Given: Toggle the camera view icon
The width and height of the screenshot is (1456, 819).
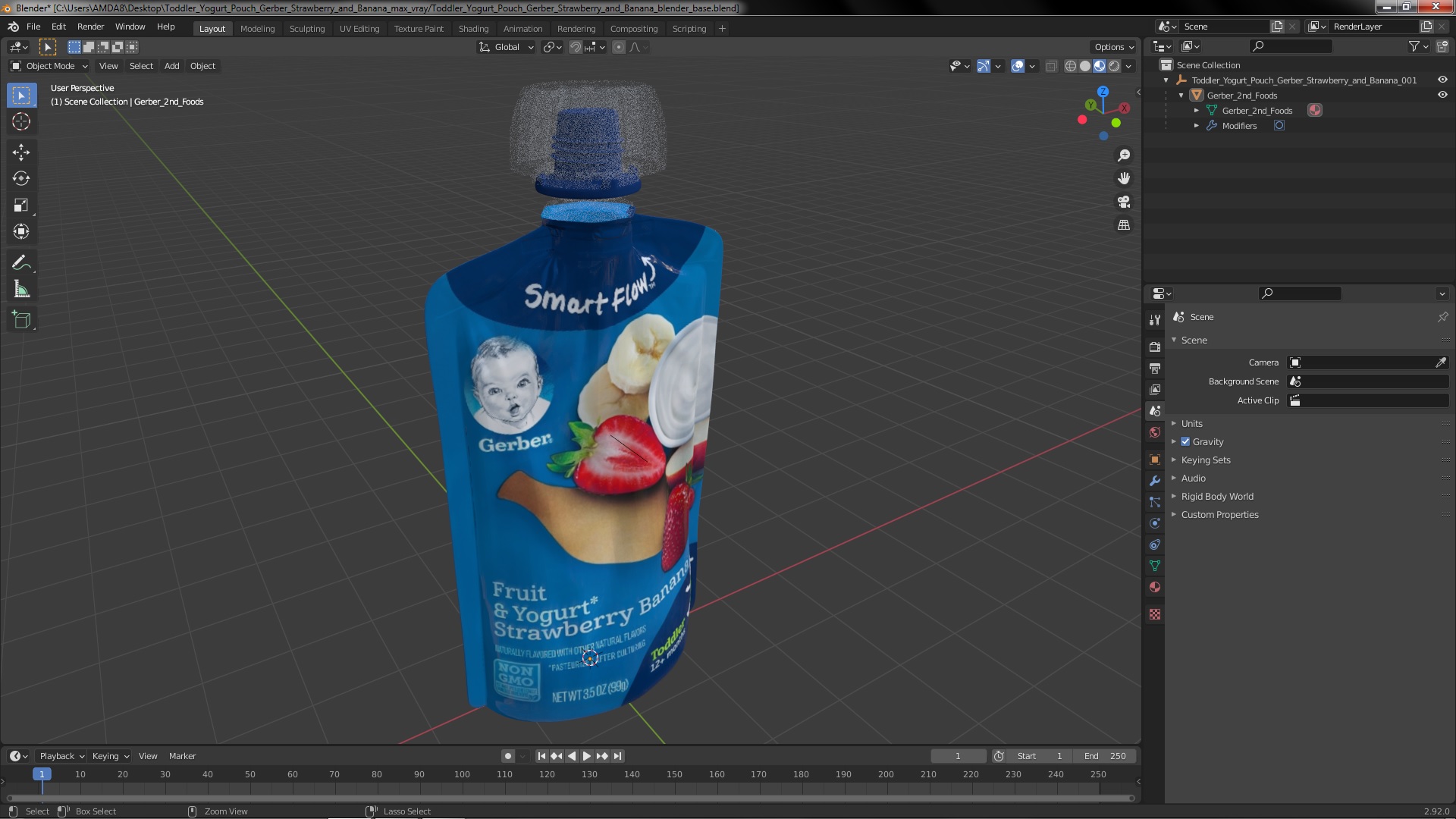Looking at the screenshot, I should [1124, 202].
